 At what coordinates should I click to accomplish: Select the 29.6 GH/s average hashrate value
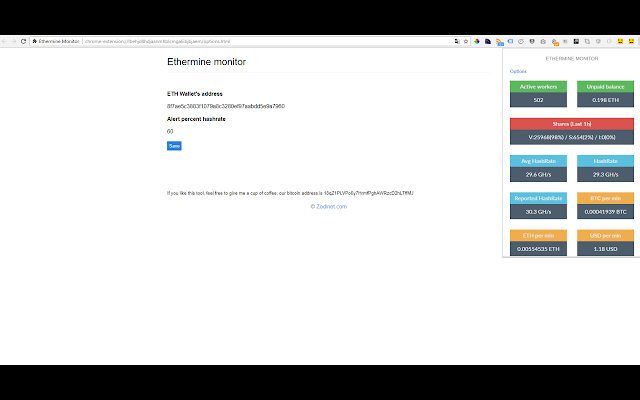(x=538, y=174)
